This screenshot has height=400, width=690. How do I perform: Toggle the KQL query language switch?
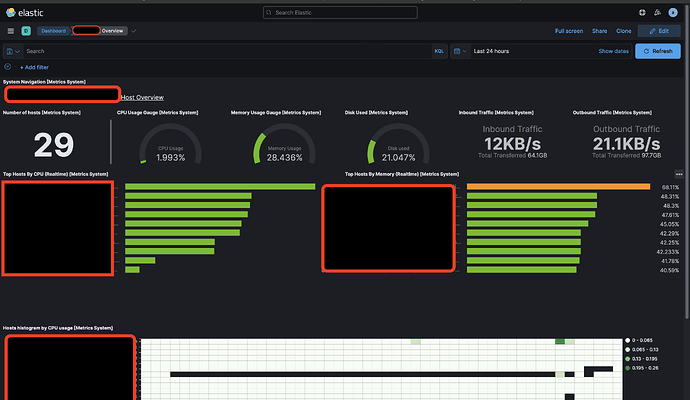click(439, 51)
